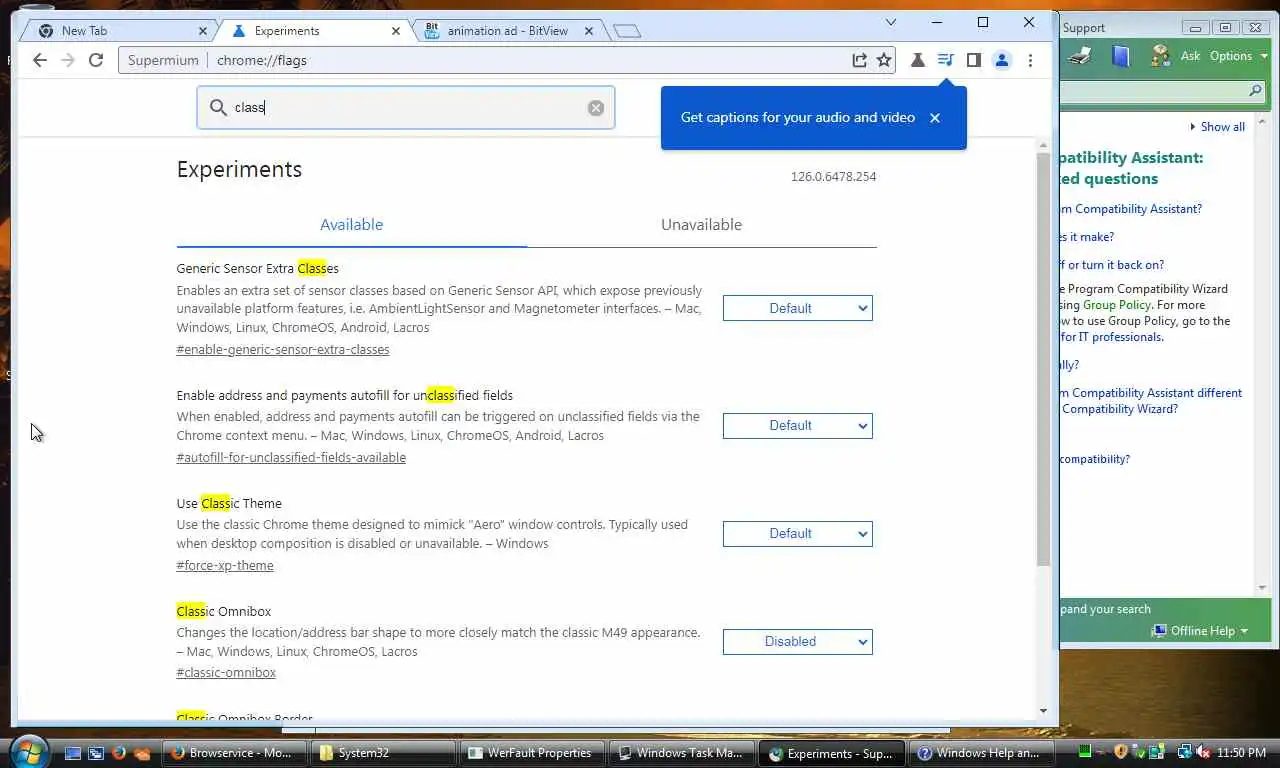Open the Options menu in Help window
This screenshot has height=768, width=1280.
coord(1238,56)
